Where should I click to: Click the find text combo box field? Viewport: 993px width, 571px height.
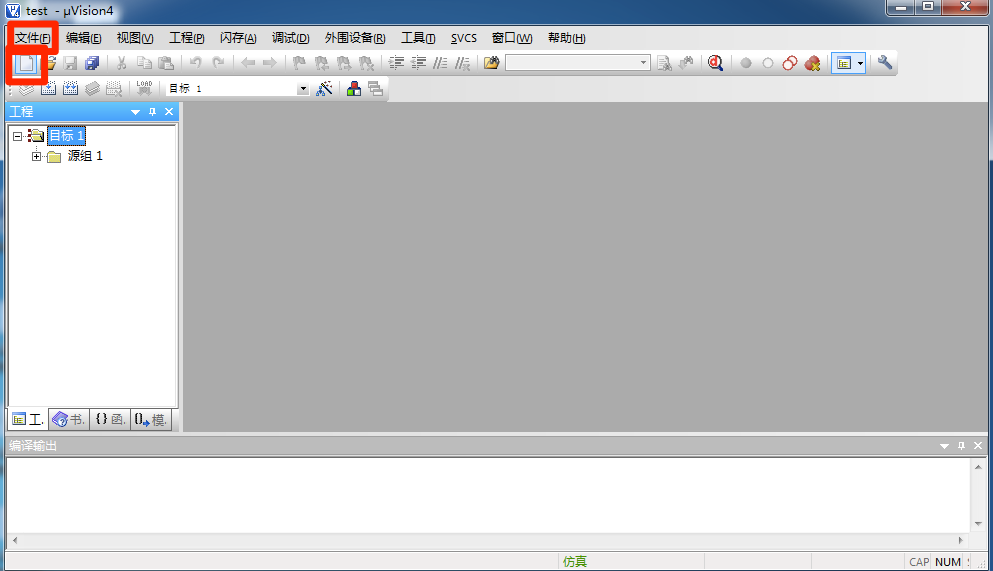pyautogui.click(x=571, y=63)
